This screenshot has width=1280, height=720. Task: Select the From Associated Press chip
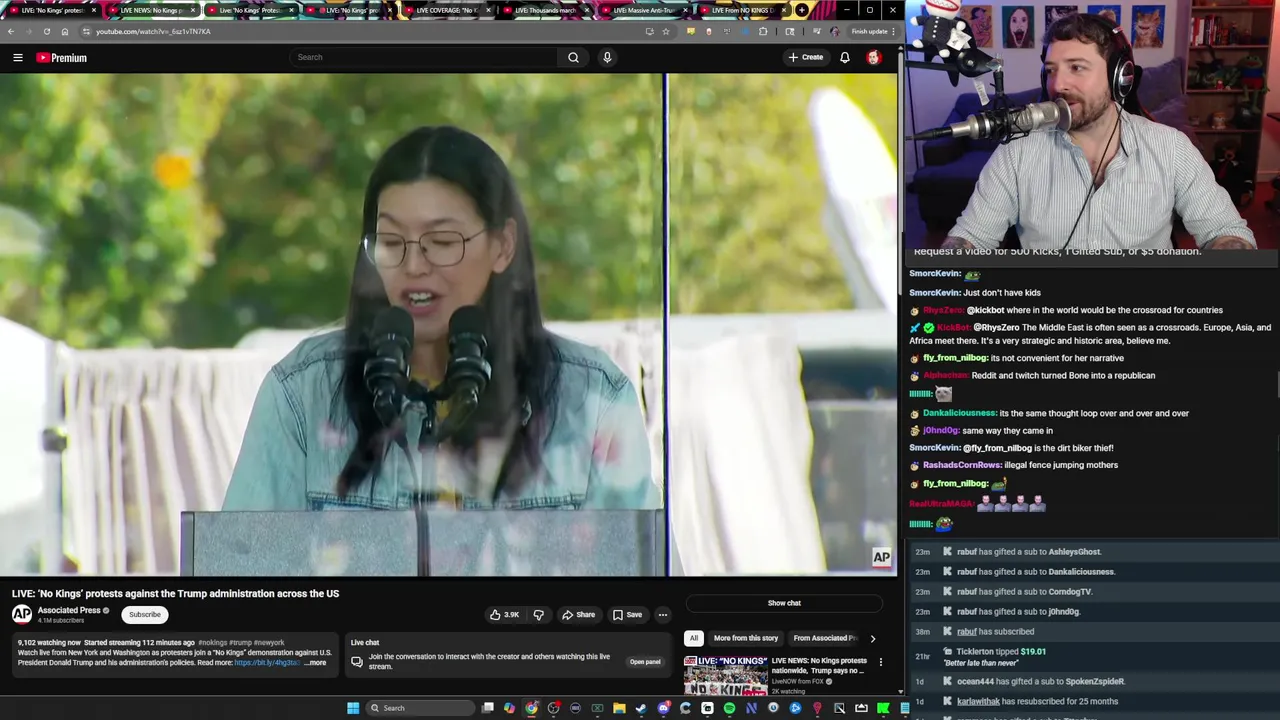point(825,638)
